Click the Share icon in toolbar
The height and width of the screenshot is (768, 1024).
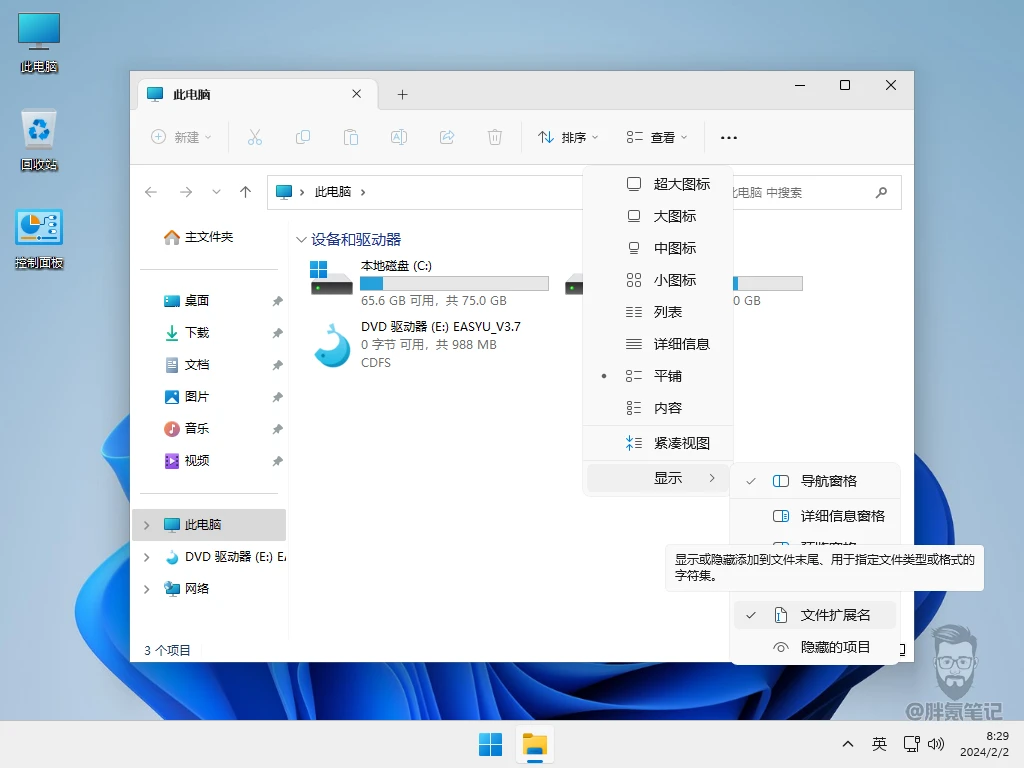click(447, 137)
